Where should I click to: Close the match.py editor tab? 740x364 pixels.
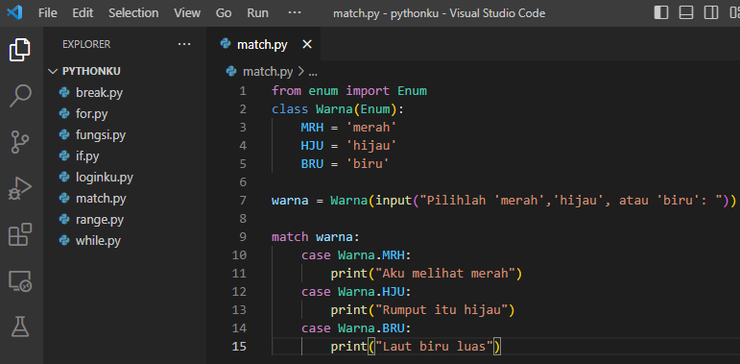pos(307,45)
